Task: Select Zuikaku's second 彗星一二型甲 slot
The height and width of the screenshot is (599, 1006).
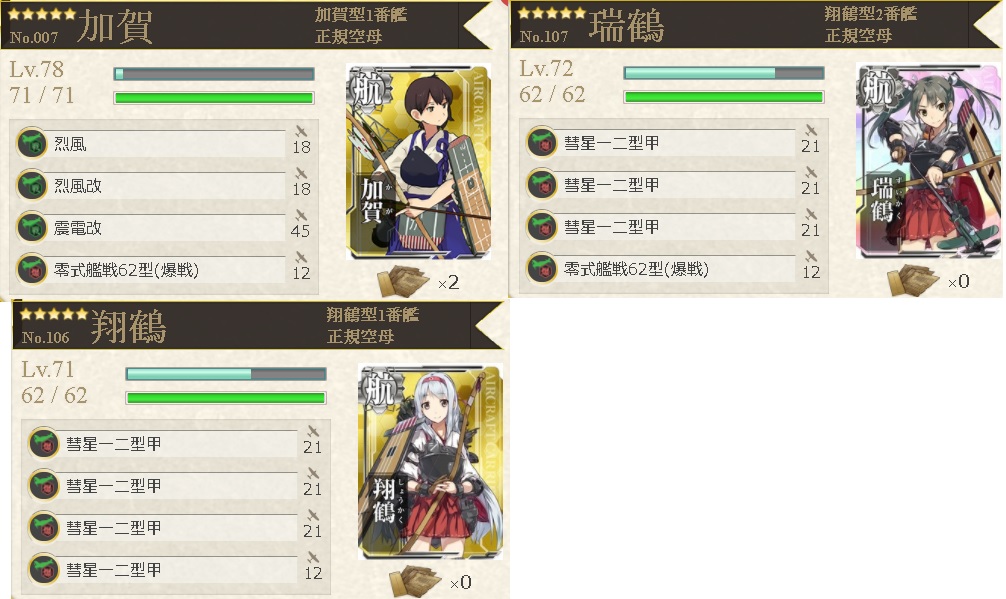Action: pos(674,185)
